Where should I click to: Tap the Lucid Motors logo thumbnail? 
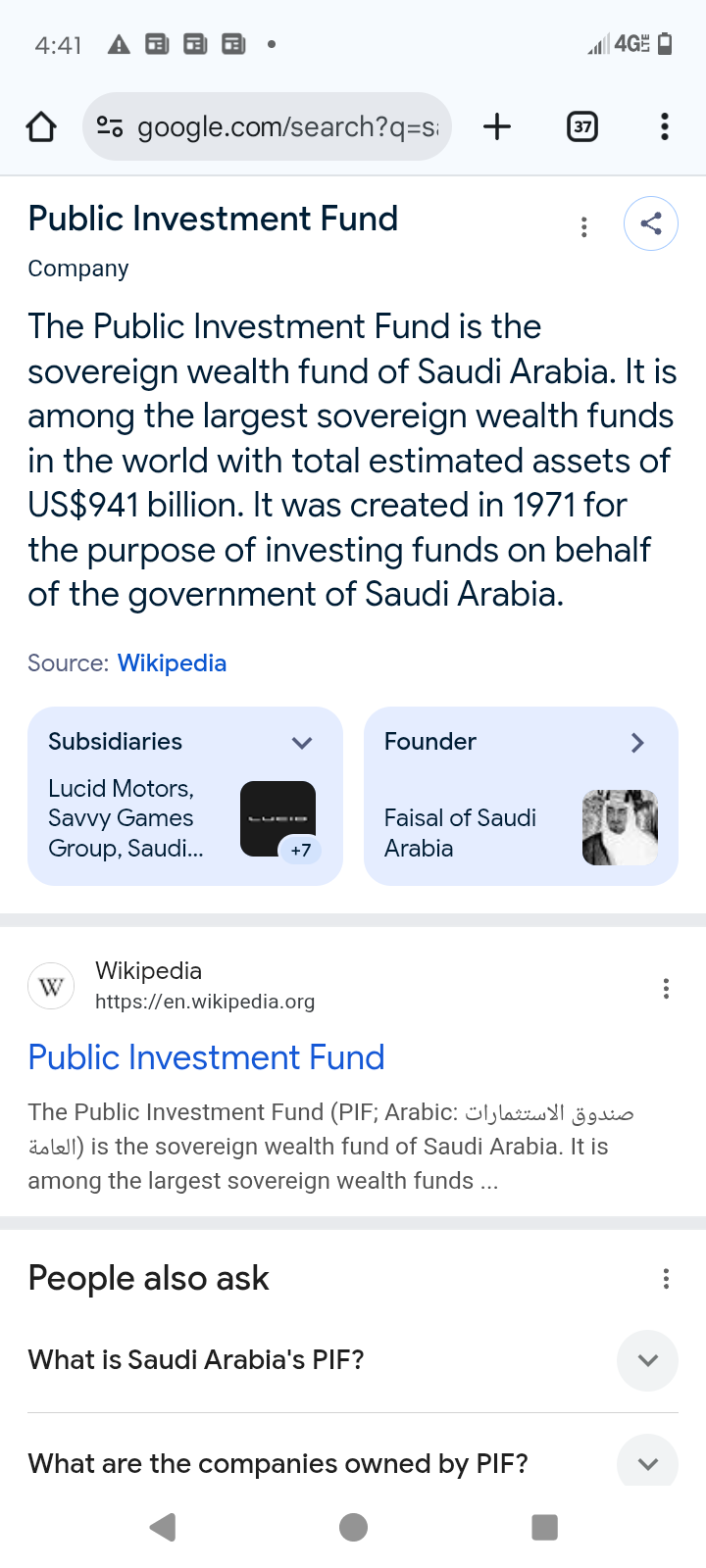[x=277, y=818]
